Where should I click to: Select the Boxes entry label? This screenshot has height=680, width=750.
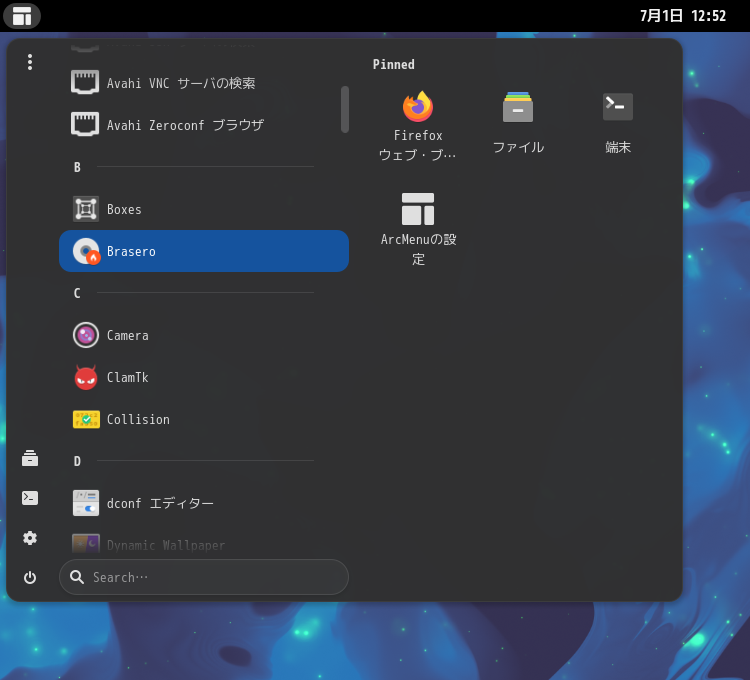[124, 209]
